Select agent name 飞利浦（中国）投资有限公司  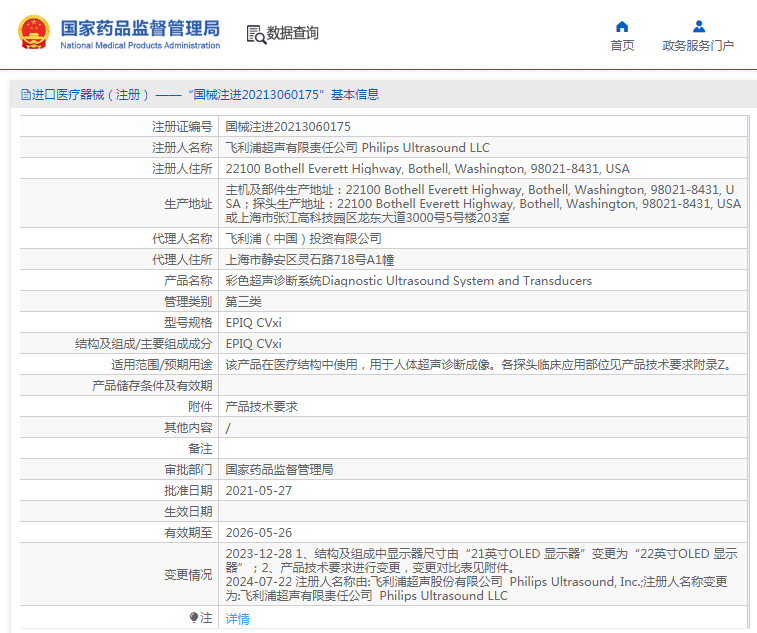[x=304, y=239]
